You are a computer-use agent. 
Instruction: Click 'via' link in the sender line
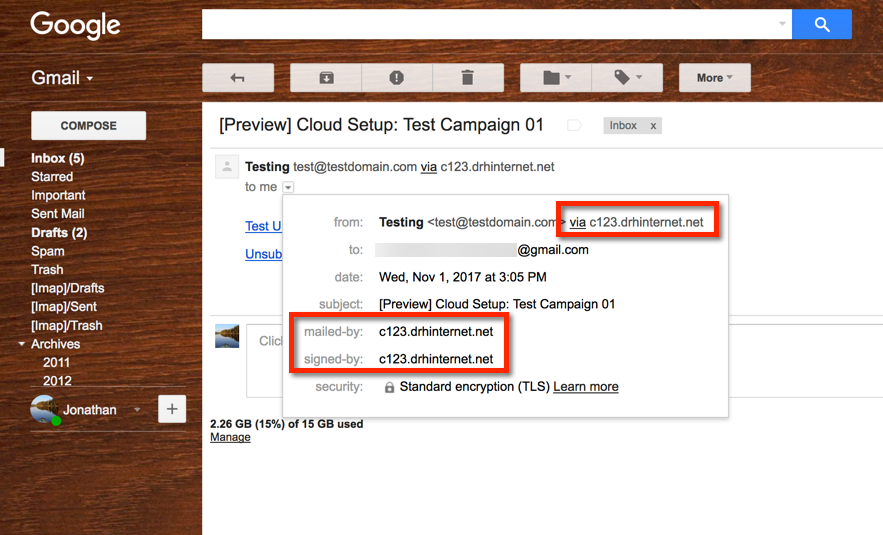[429, 167]
